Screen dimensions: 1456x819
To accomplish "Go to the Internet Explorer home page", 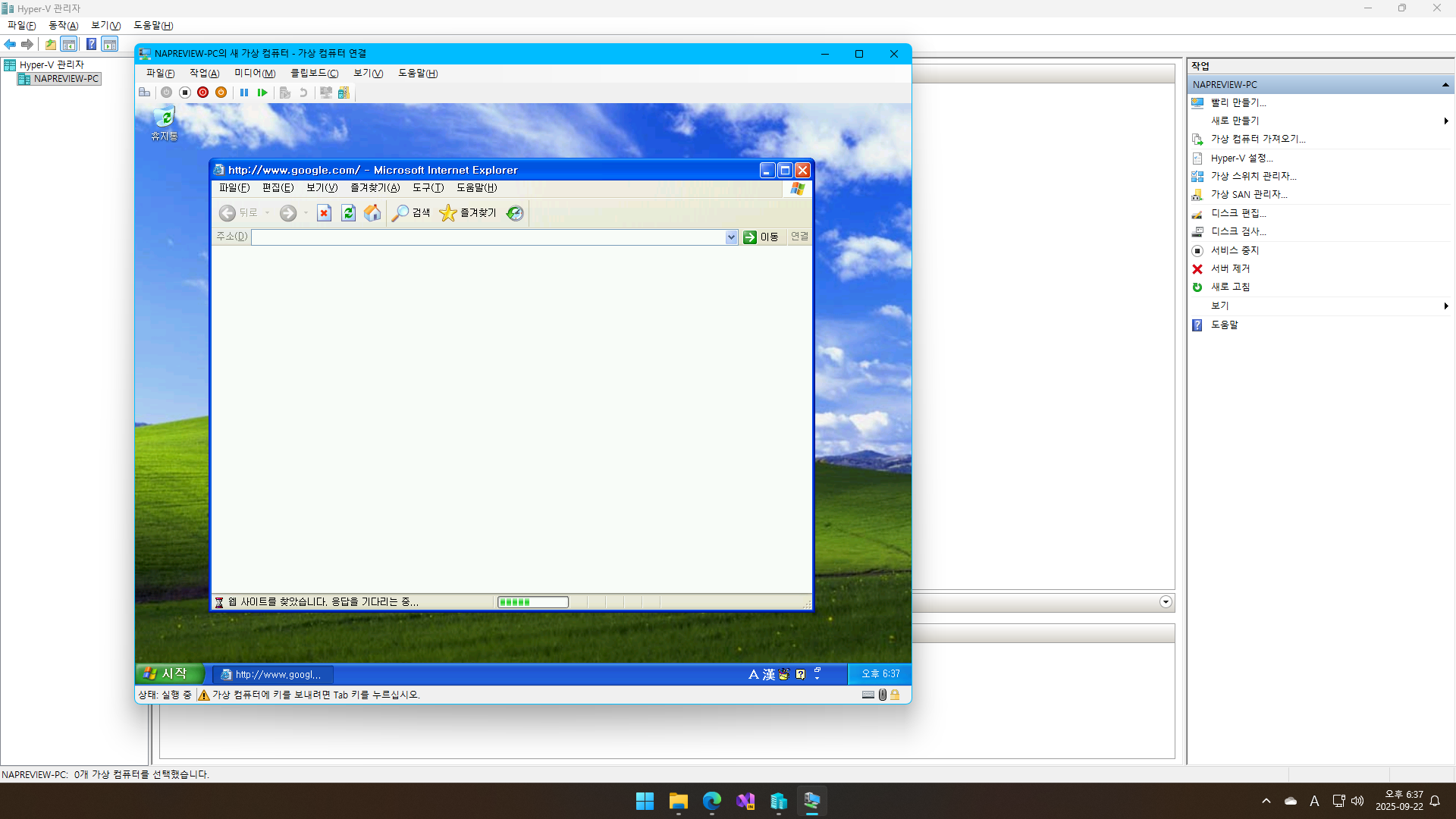I will coord(372,213).
